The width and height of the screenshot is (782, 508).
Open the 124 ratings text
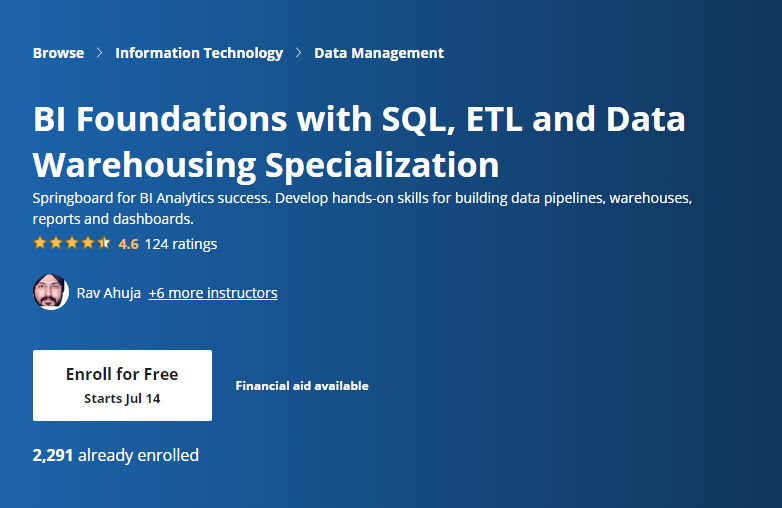(x=181, y=244)
